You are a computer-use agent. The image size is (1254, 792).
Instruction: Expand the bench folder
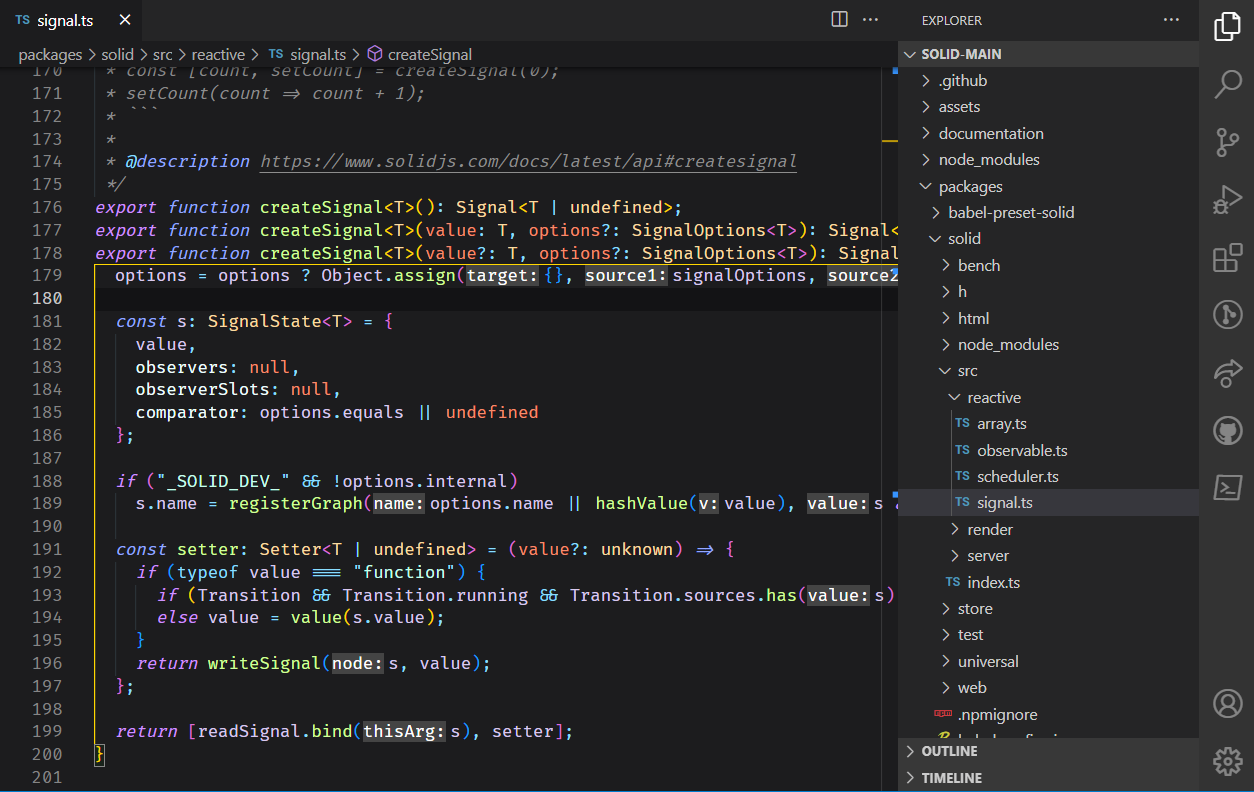tap(1048, 265)
